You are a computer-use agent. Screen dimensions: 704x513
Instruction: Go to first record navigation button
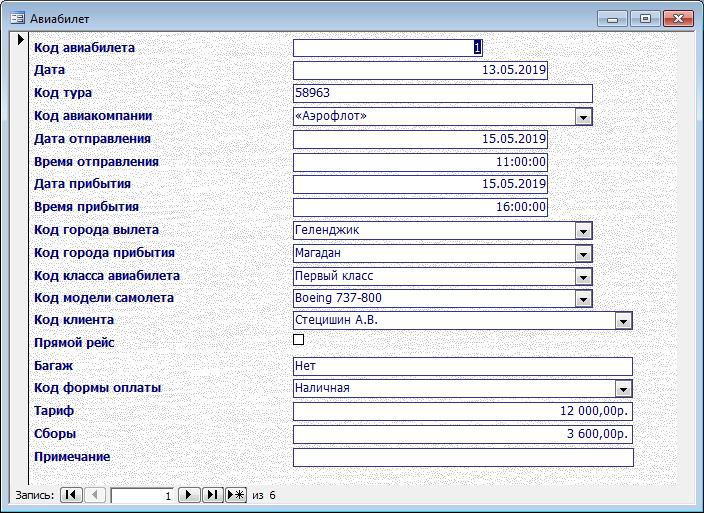pos(71,495)
